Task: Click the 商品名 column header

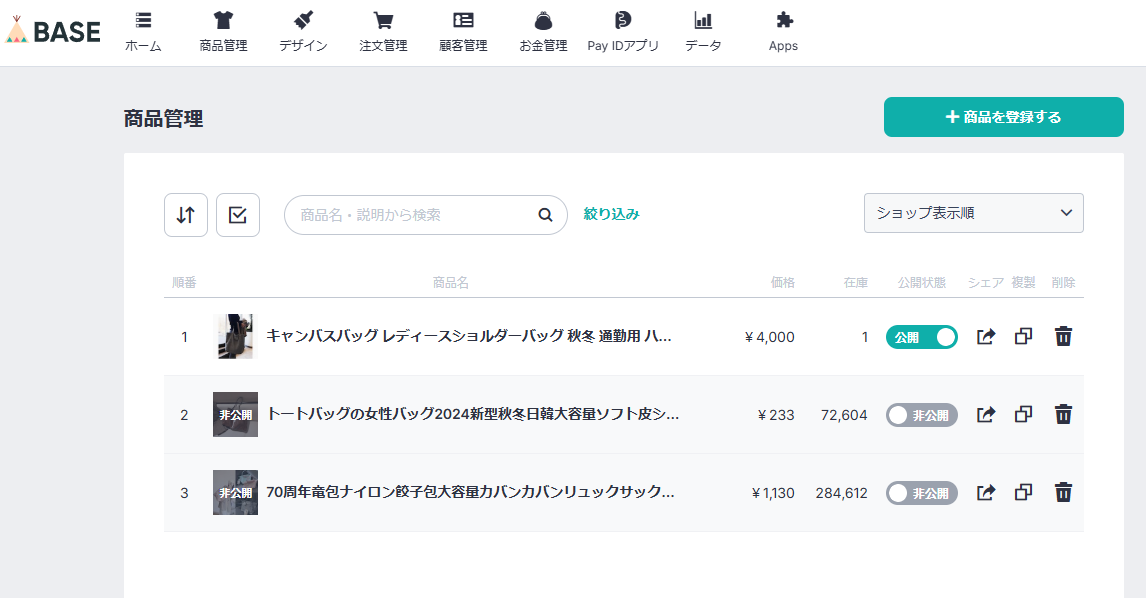Action: click(x=450, y=282)
